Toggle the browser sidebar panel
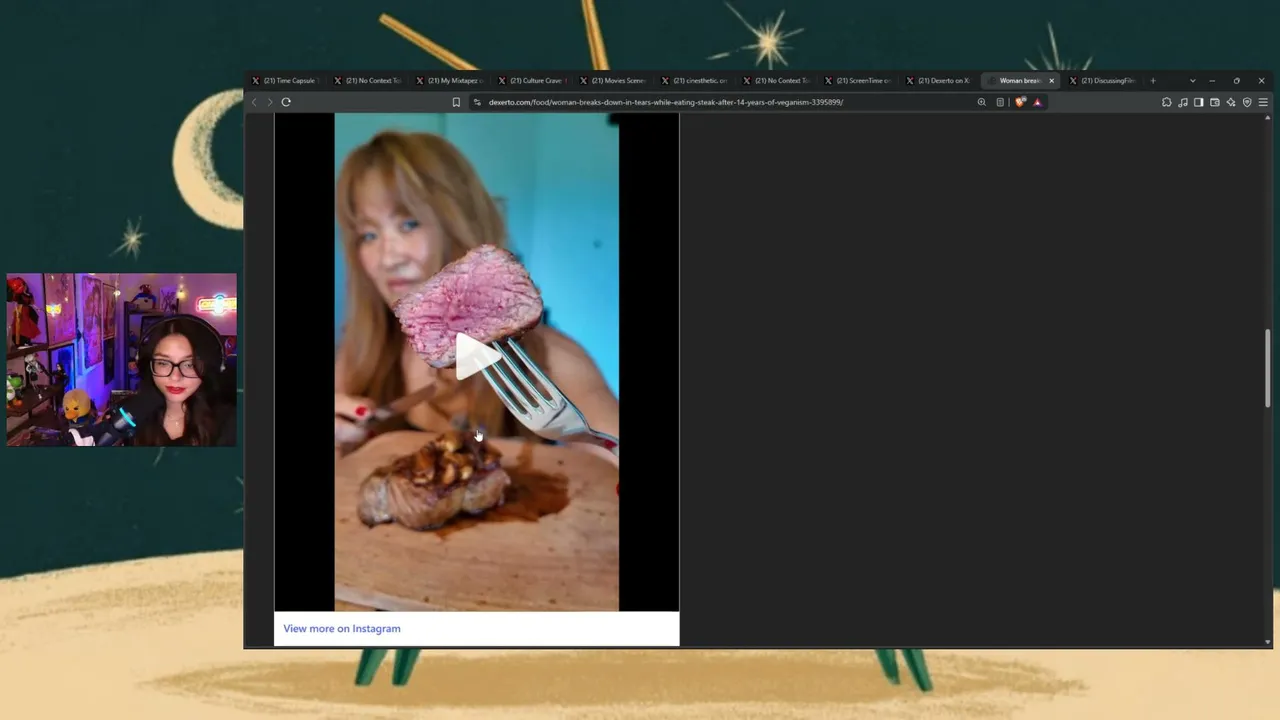 [1199, 102]
